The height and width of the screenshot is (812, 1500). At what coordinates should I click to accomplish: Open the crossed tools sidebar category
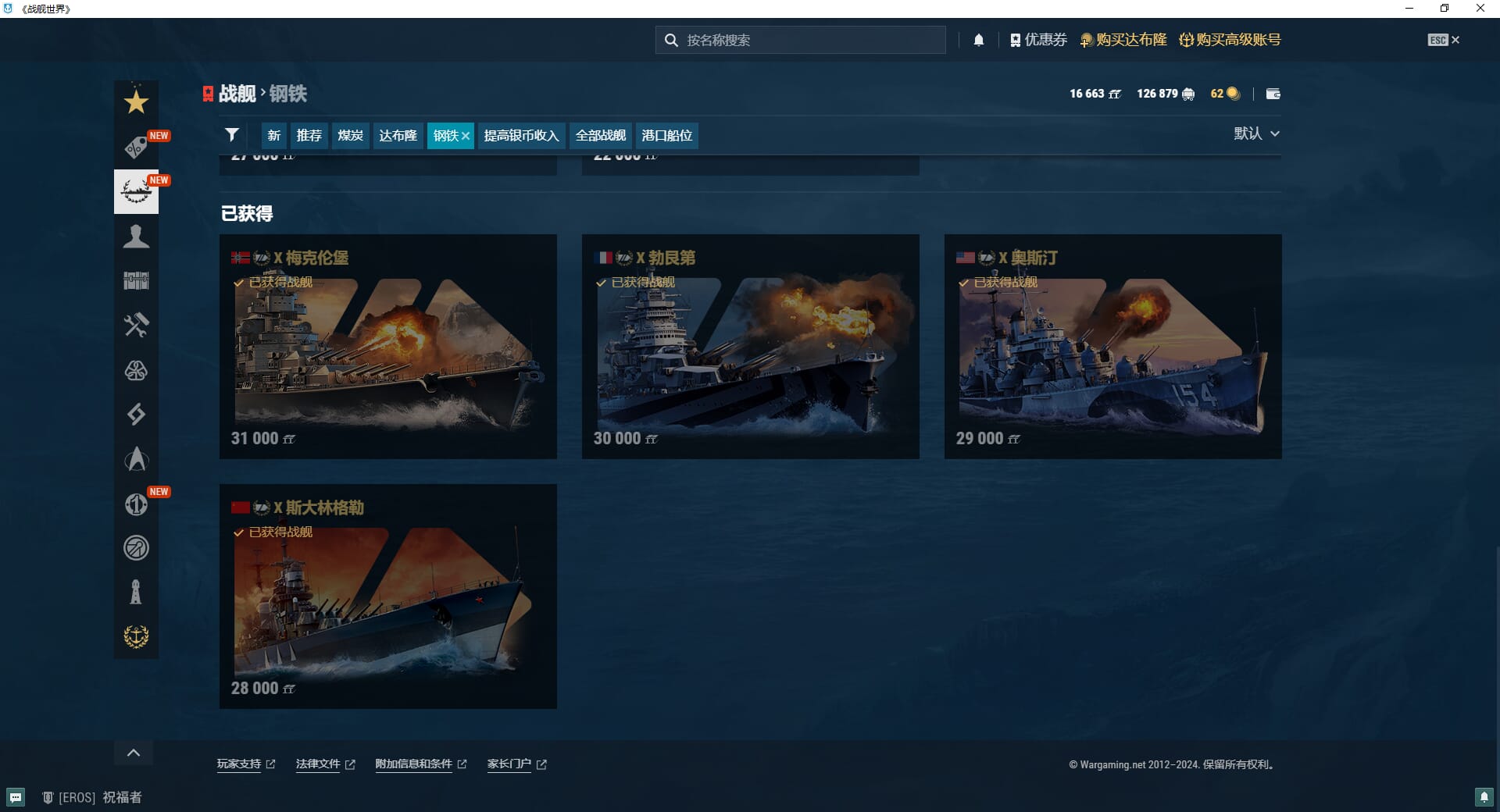tap(136, 325)
